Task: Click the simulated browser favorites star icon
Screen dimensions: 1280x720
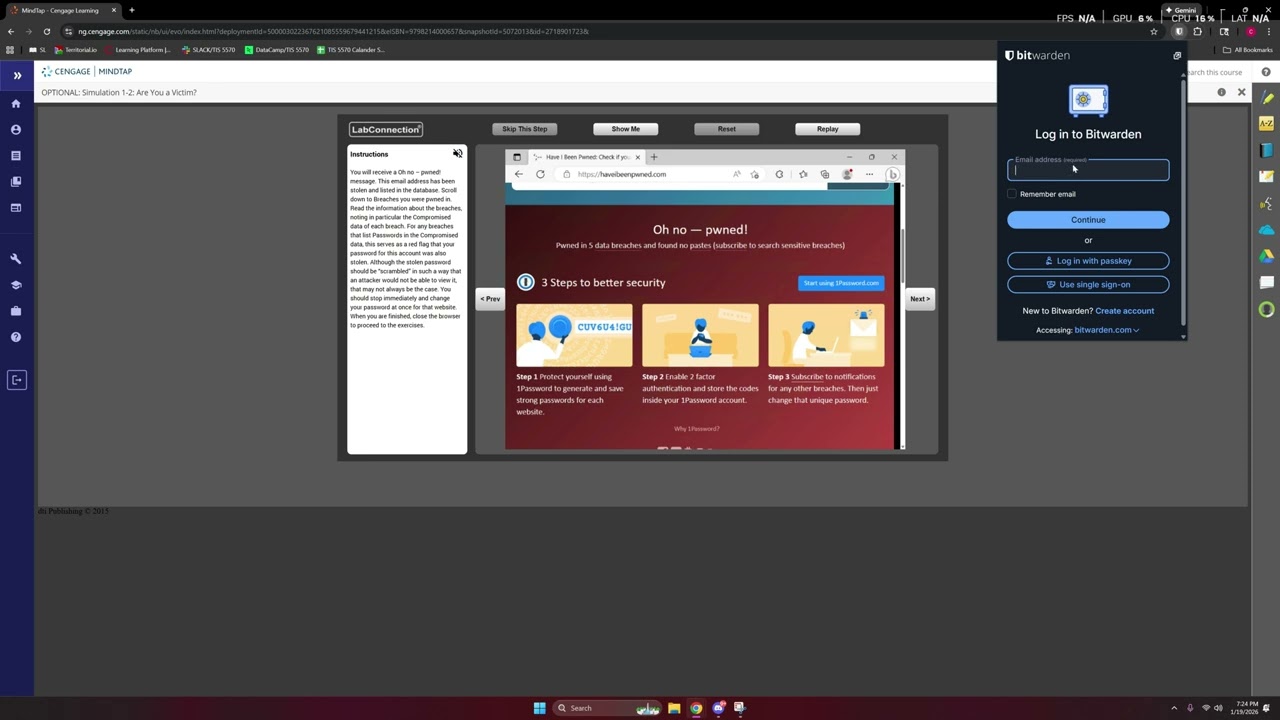Action: coord(803,174)
